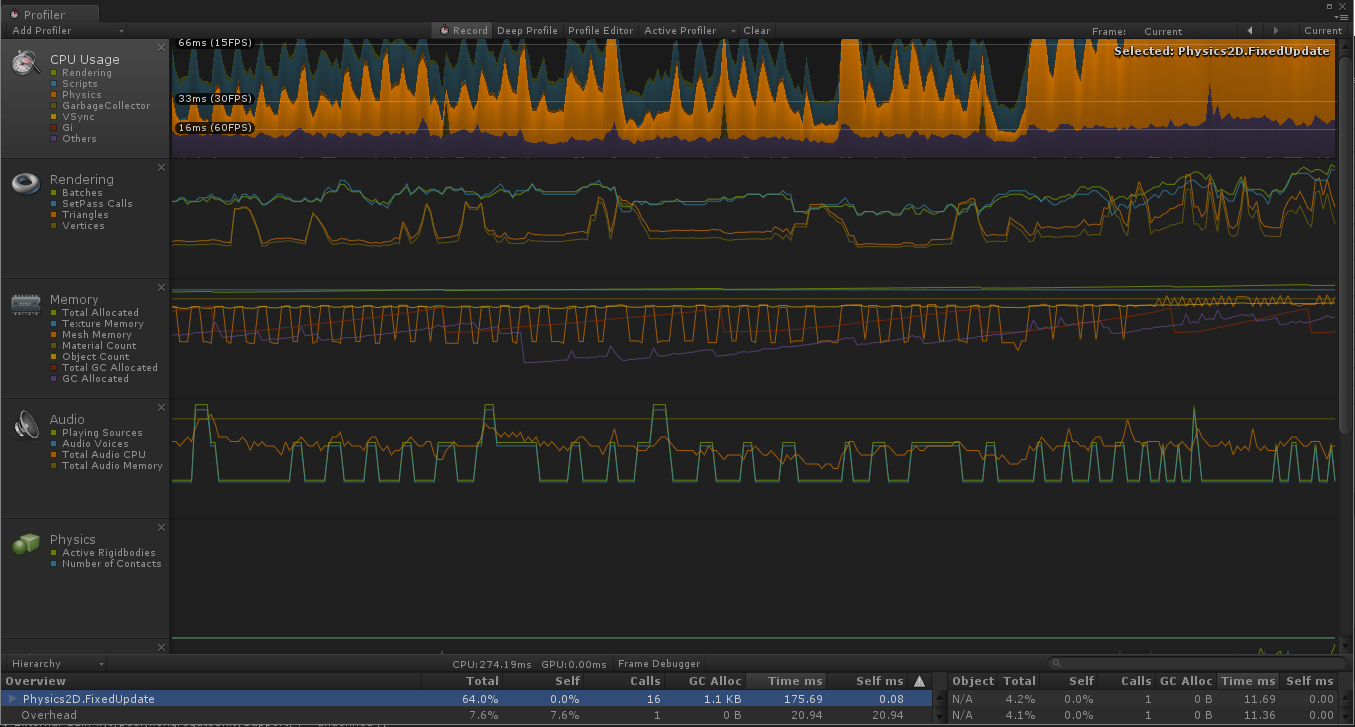Viewport: 1355px width, 727px height.
Task: Open the Frame Debugger
Action: [x=658, y=662]
